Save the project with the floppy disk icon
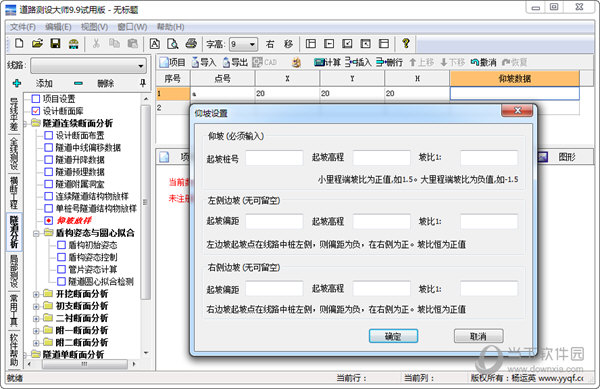This screenshot has width=600, height=389. (x=55, y=44)
